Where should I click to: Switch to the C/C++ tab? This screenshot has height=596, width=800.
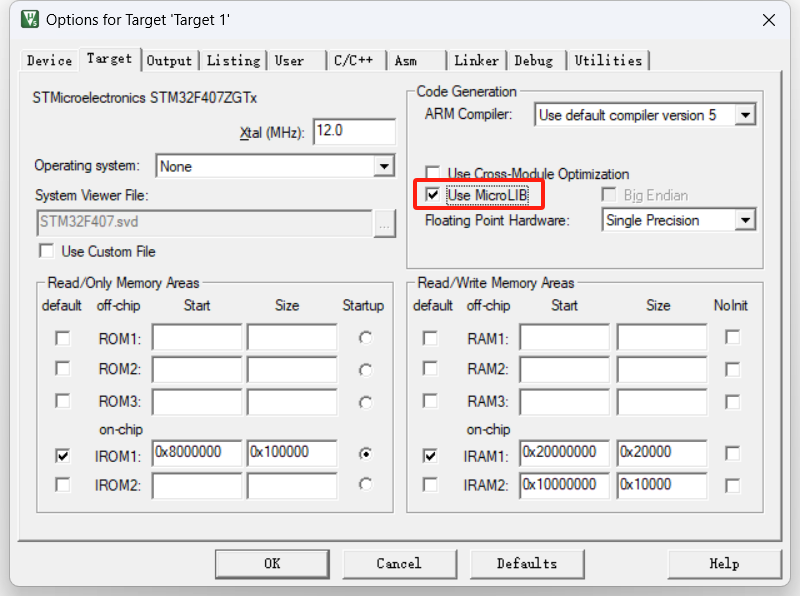(353, 61)
